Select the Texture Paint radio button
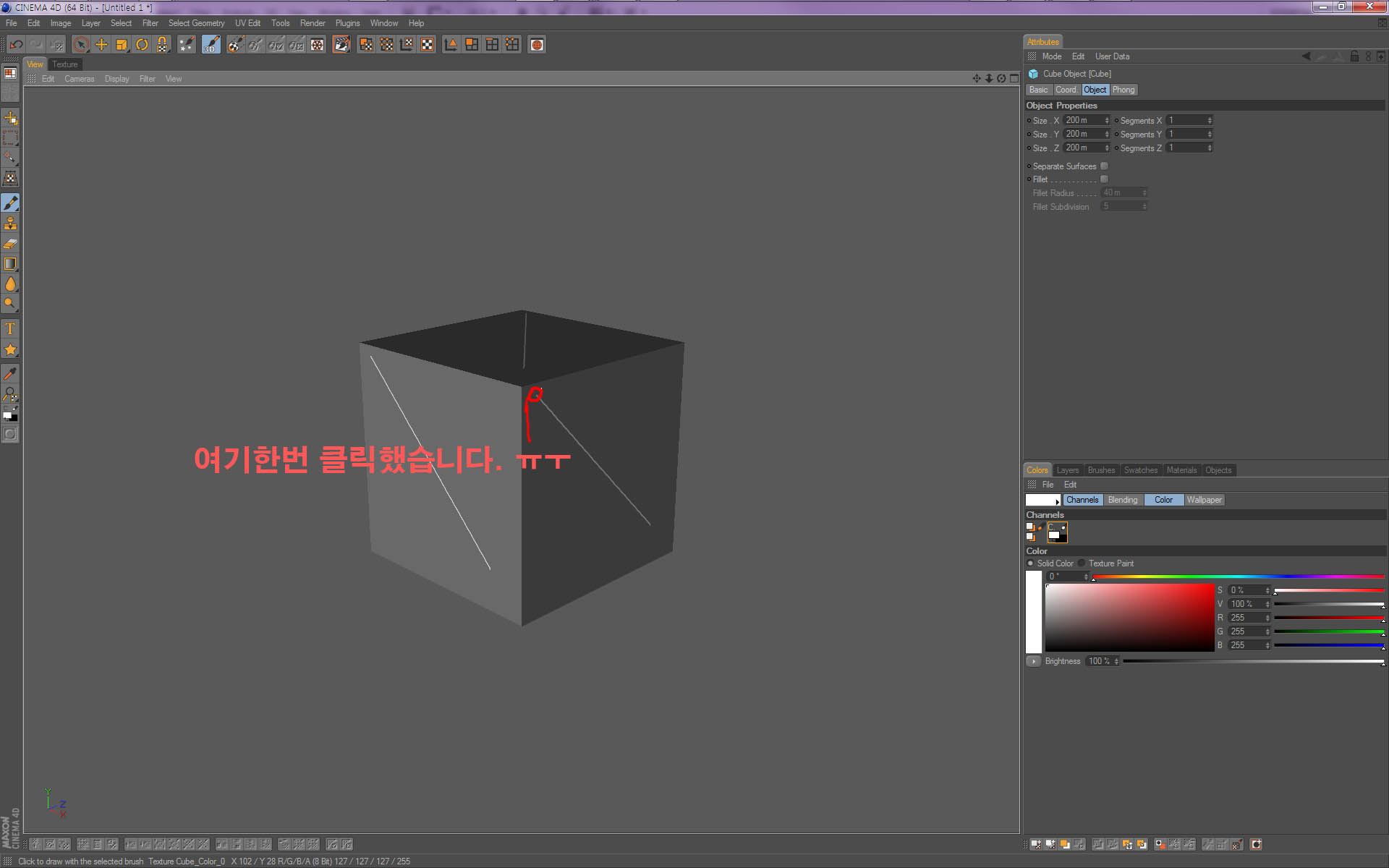 (1082, 563)
